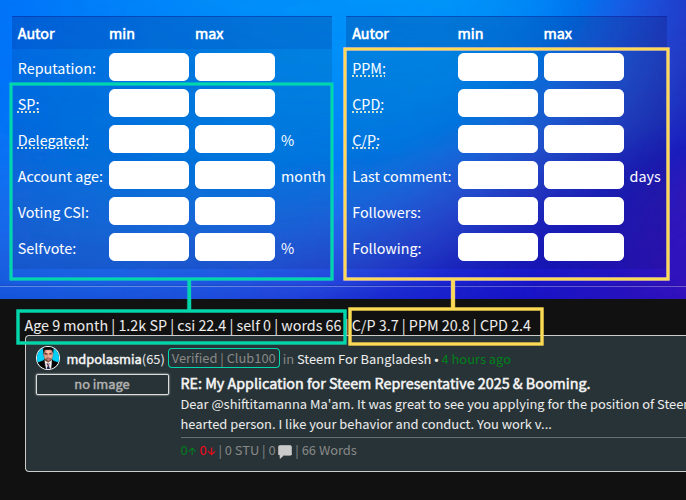686x500 pixels.
Task: Click the csi 22.4 stat
Action: tap(202, 326)
